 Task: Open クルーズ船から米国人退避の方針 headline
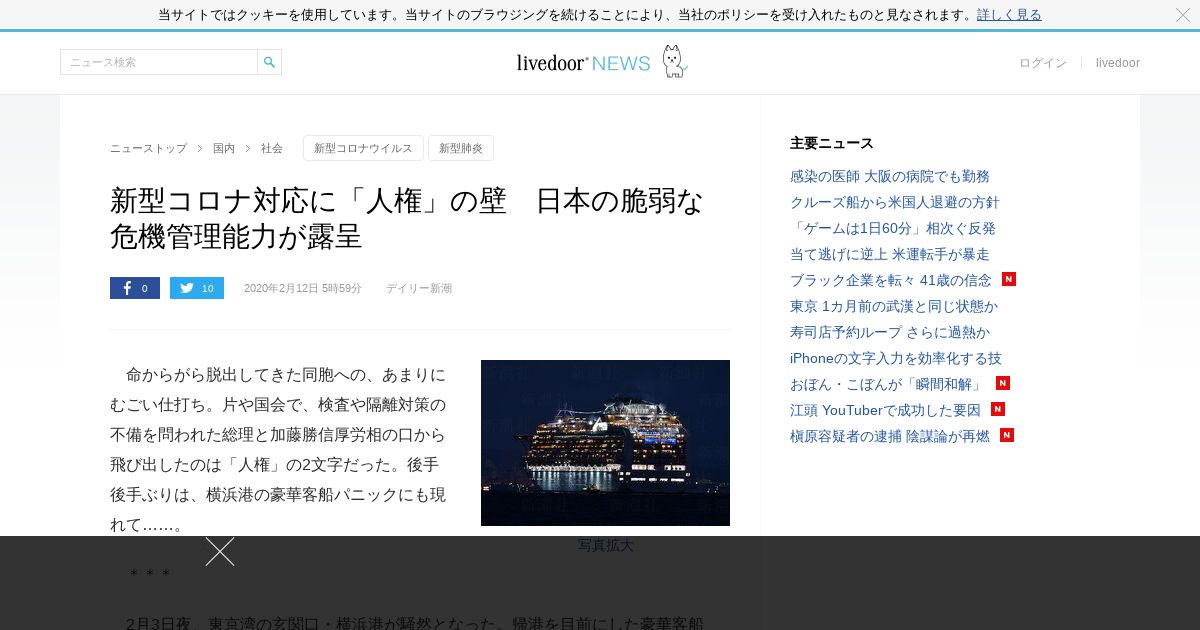(894, 202)
